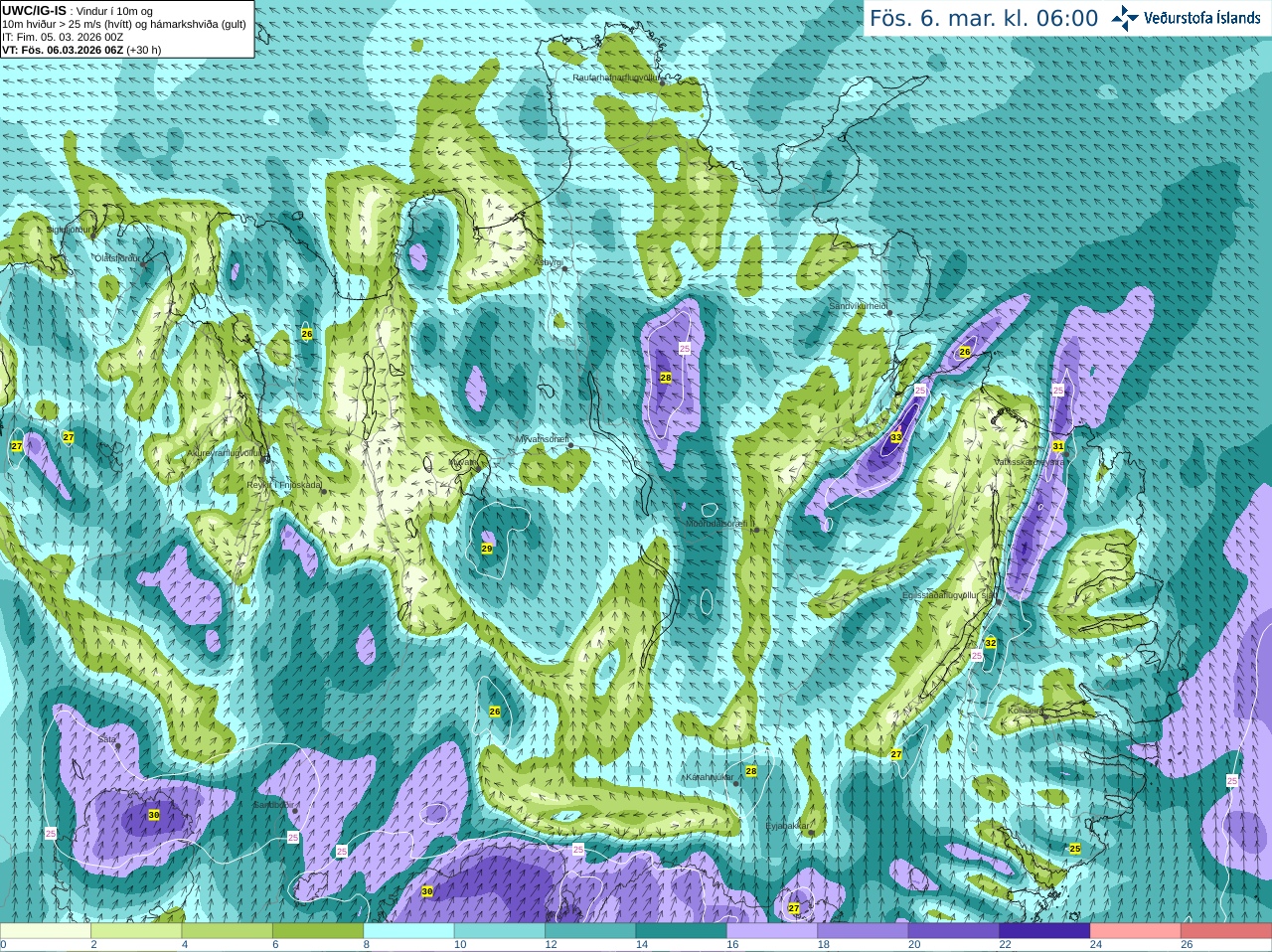The height and width of the screenshot is (952, 1272).
Task: Click the yellow 29 max gust marker
Action: tap(487, 549)
